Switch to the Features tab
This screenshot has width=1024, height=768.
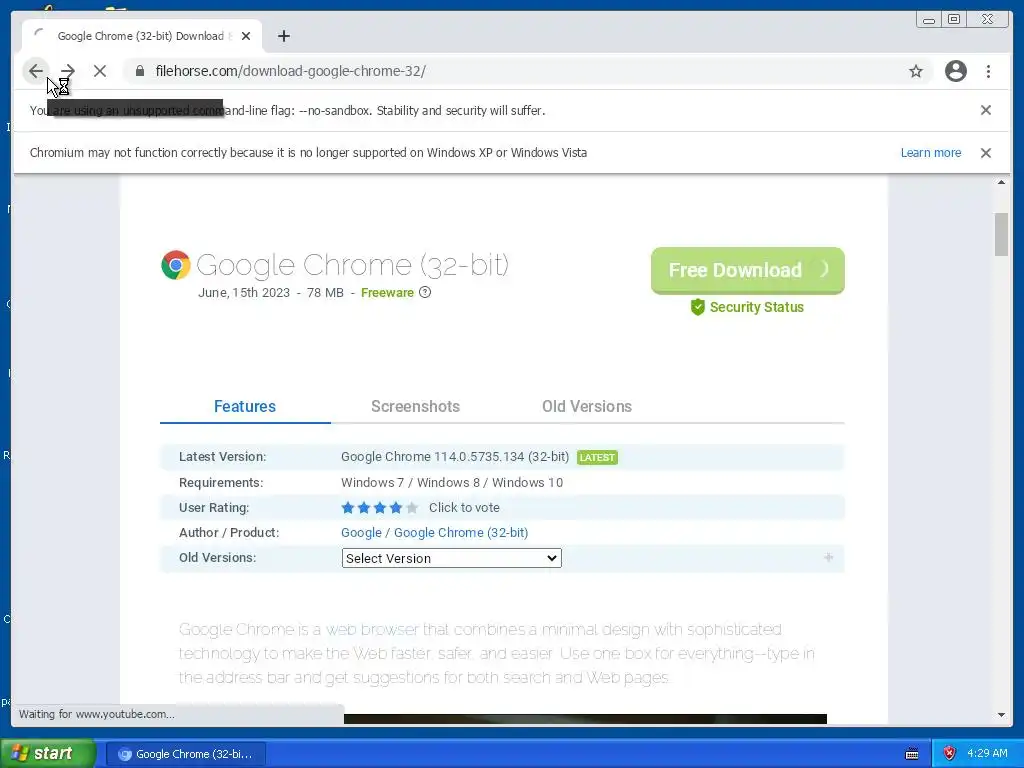[x=245, y=406]
